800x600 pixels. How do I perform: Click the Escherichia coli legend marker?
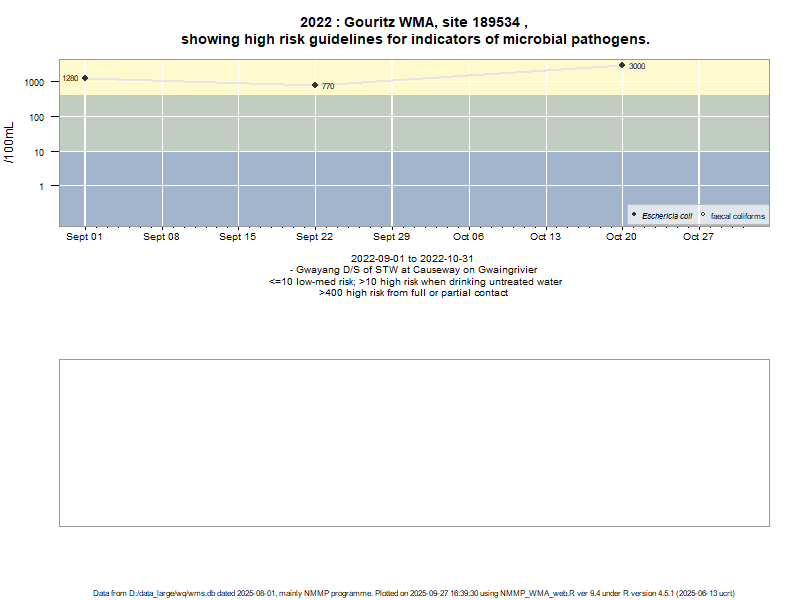634,215
